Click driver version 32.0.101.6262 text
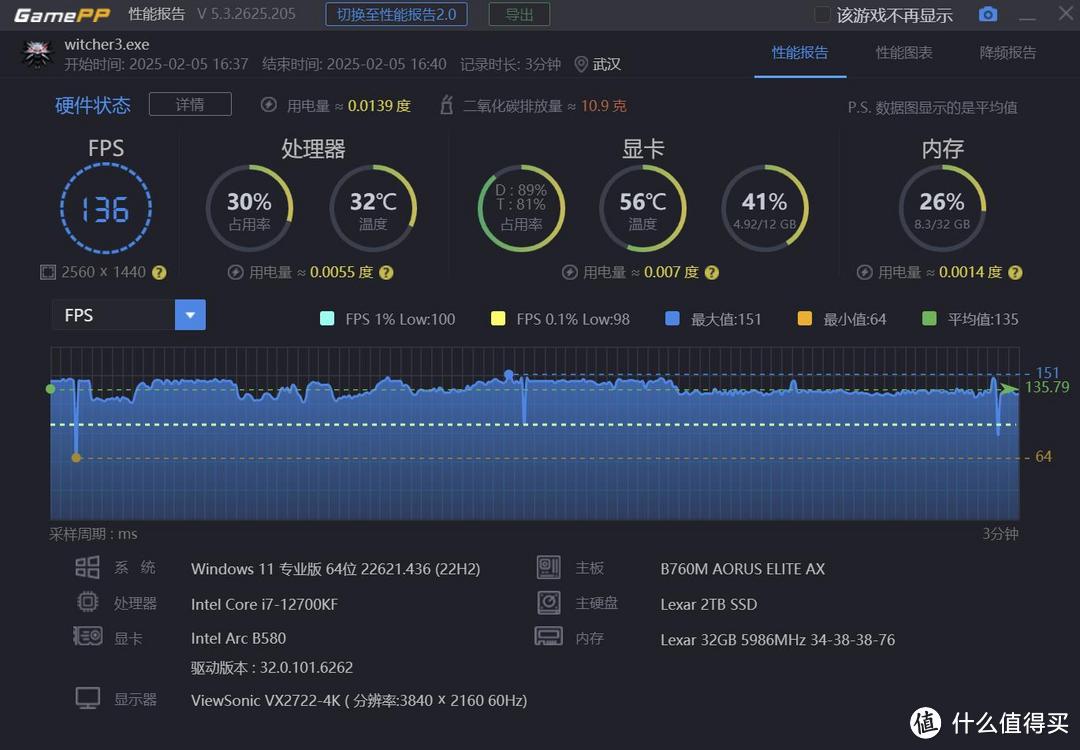Screen dimensions: 1080x750 (x=272, y=667)
